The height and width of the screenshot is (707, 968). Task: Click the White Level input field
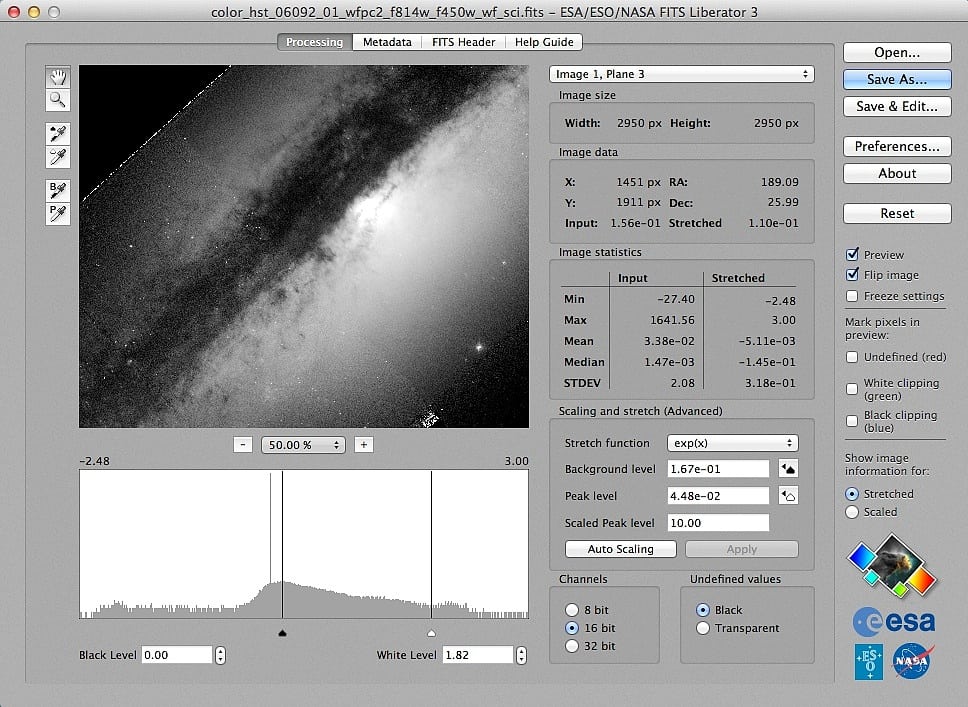point(476,655)
